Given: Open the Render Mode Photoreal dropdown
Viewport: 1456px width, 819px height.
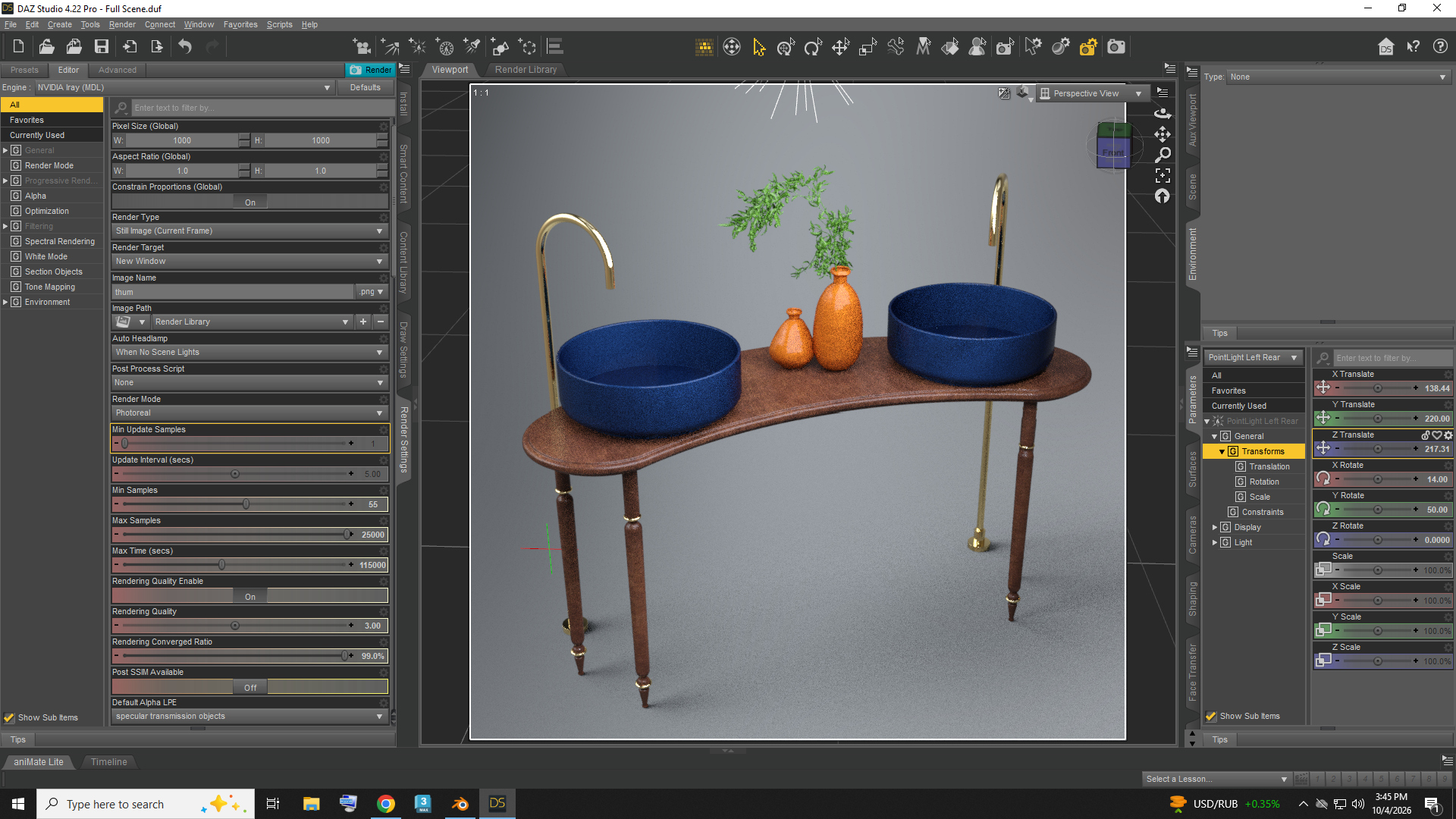Looking at the screenshot, I should 249,413.
